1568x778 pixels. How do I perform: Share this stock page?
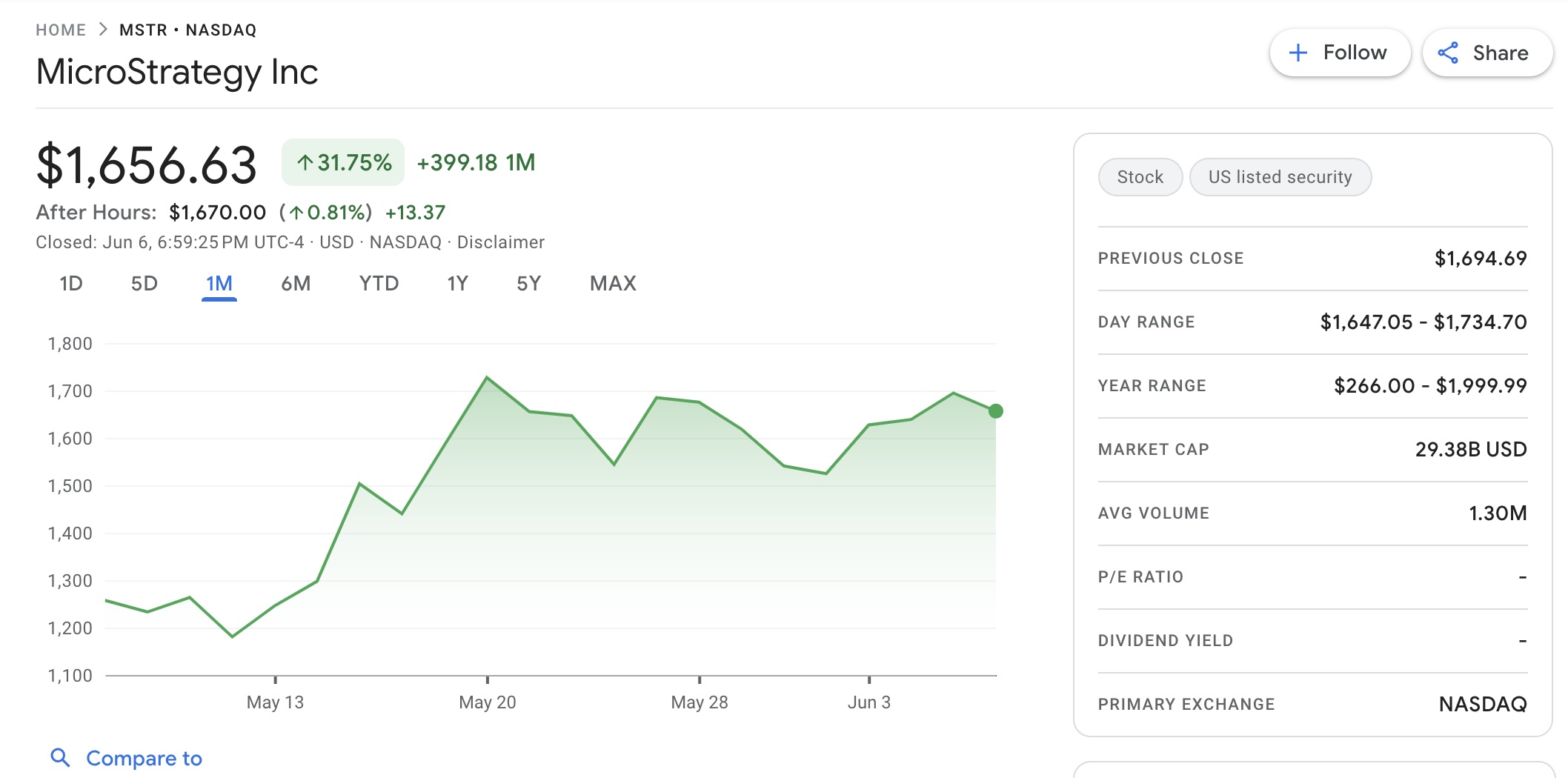click(x=1487, y=53)
